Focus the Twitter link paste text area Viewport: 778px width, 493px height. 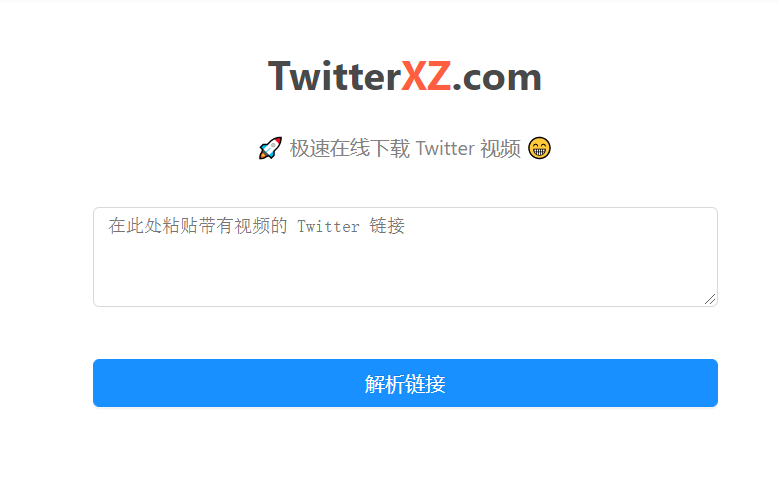(405, 257)
